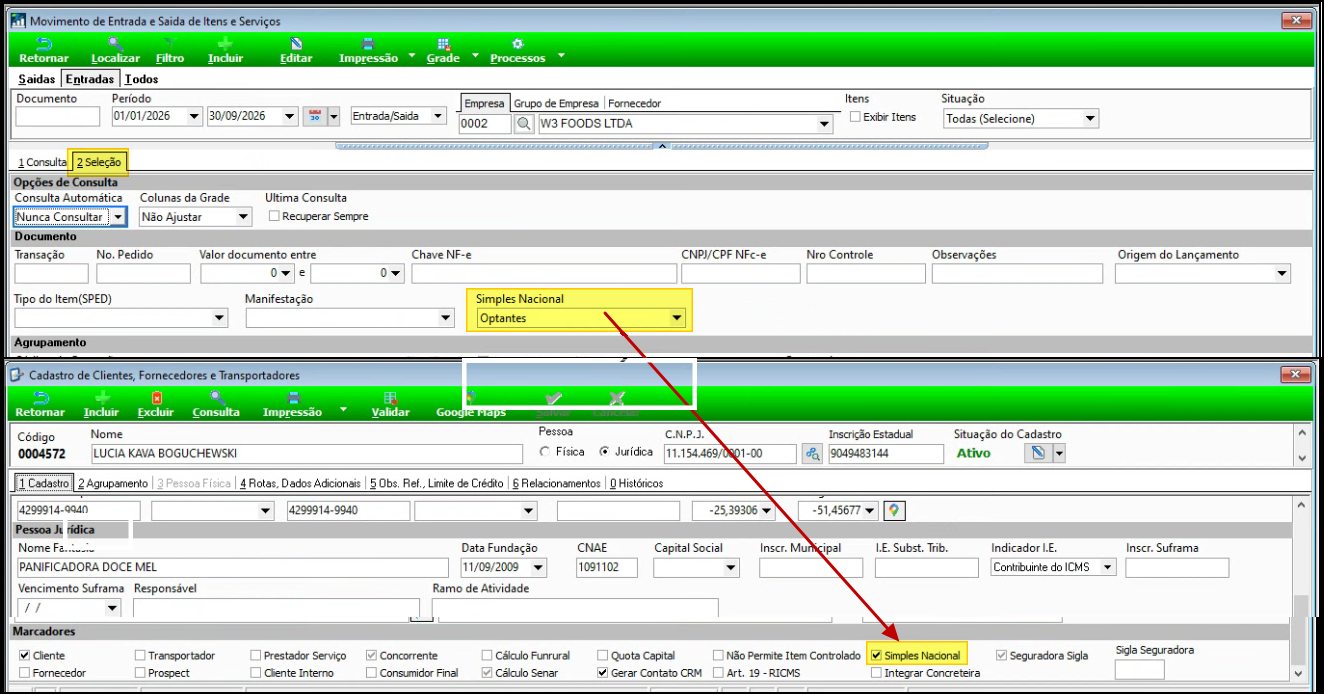The height and width of the screenshot is (694, 1324).
Task: Open 4 Rotas, Dados Adicionais tab
Action: tap(300, 483)
